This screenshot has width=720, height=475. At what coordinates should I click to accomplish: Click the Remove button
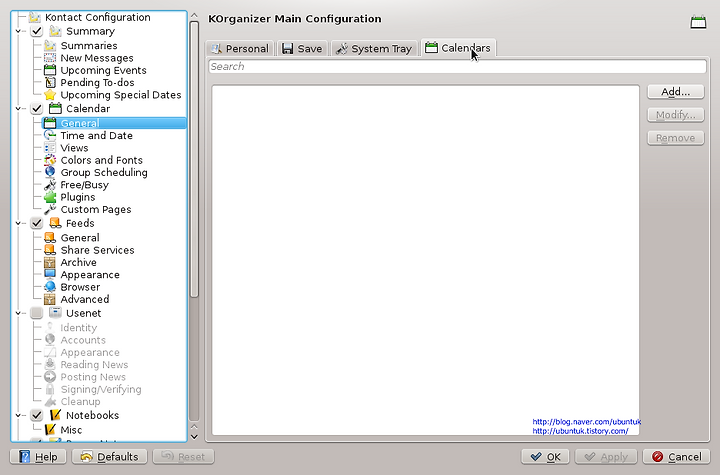[x=675, y=138]
